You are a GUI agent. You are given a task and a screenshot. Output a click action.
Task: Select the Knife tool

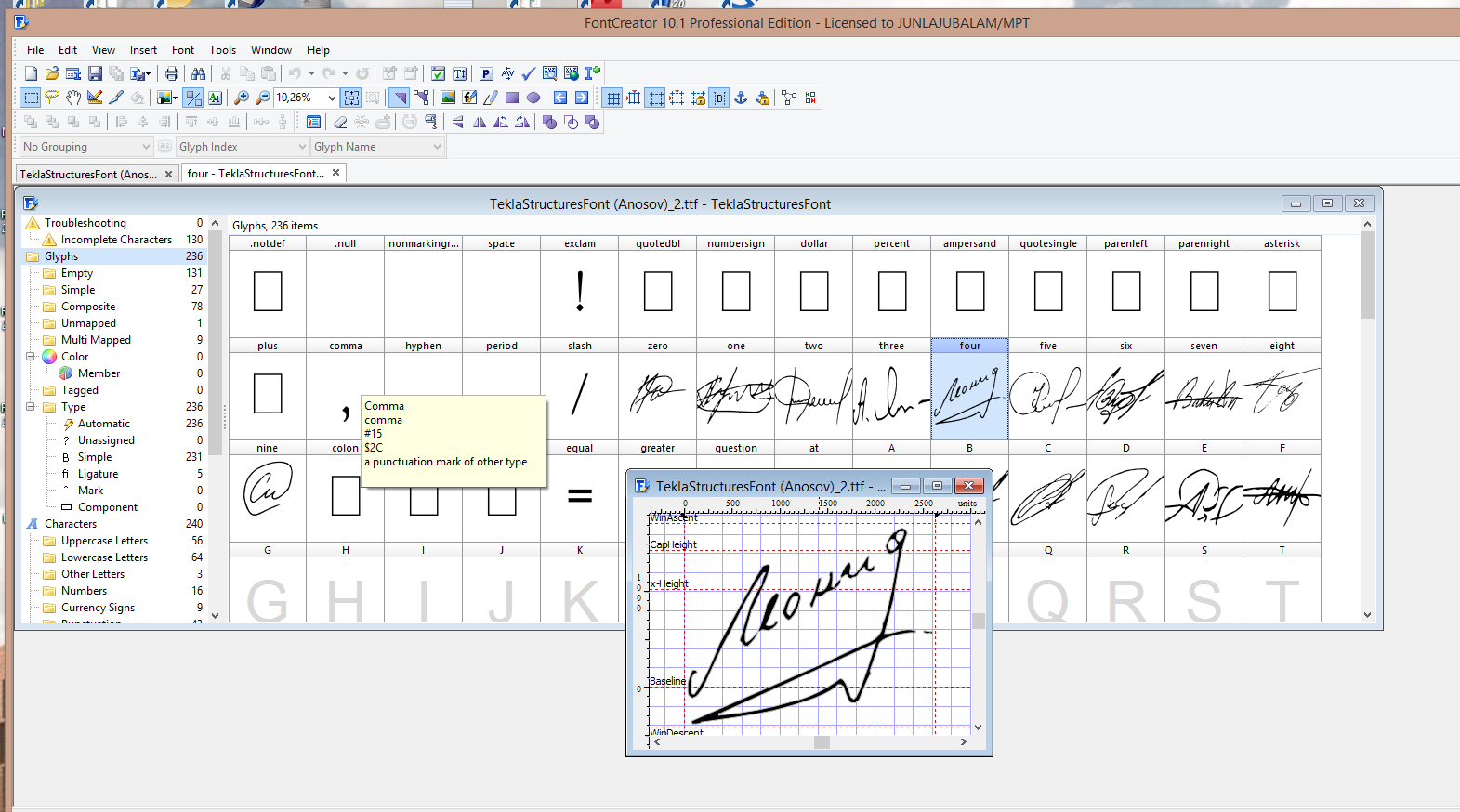click(x=116, y=98)
